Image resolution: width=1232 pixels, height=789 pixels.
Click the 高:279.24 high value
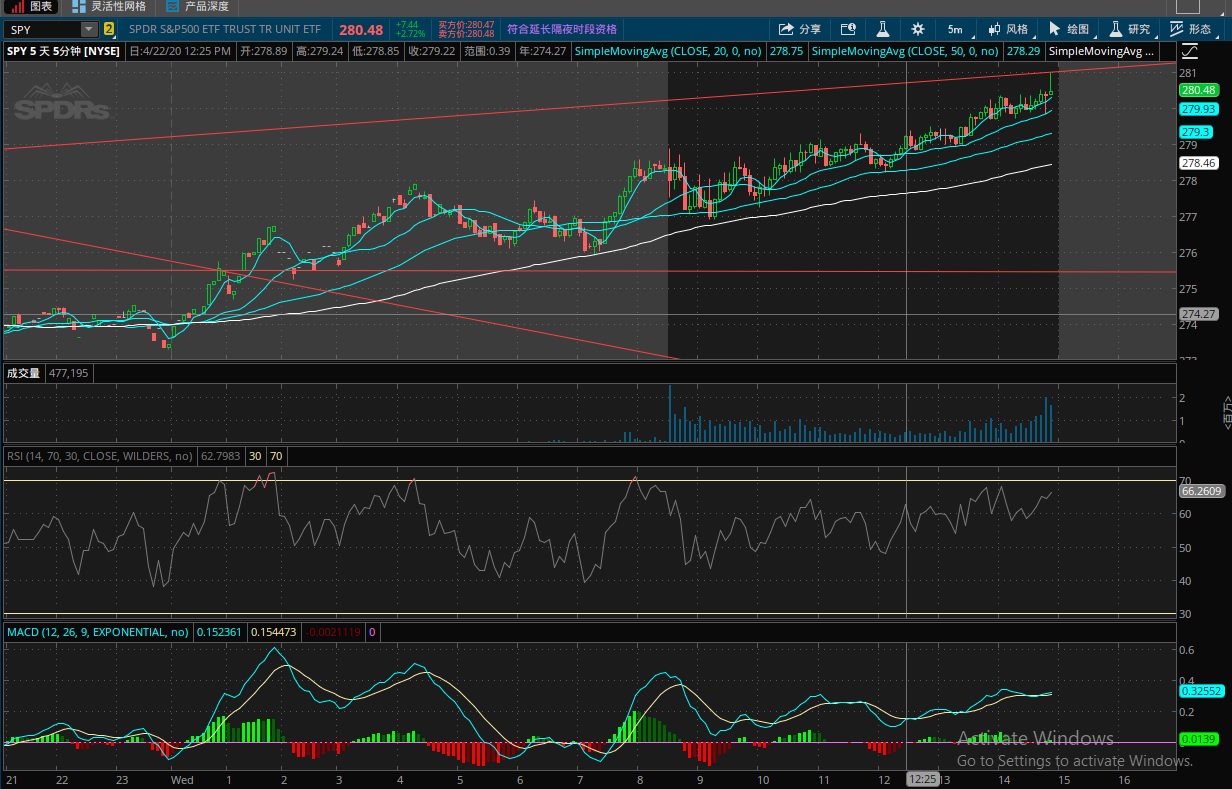(320, 50)
